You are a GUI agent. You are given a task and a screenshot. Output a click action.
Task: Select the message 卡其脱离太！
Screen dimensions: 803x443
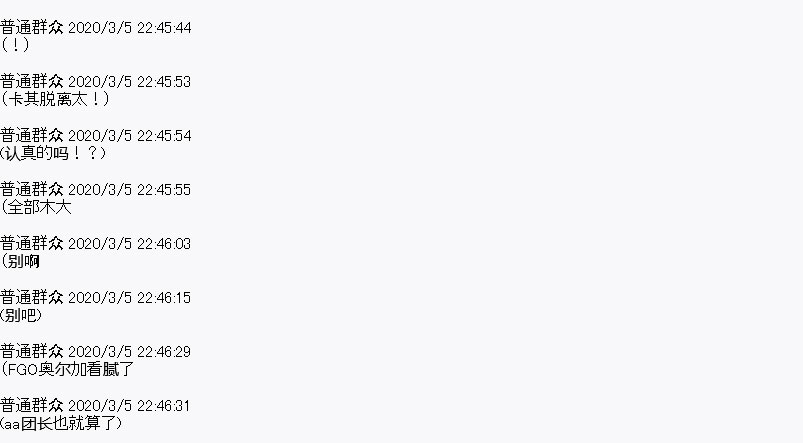[x=55, y=99]
